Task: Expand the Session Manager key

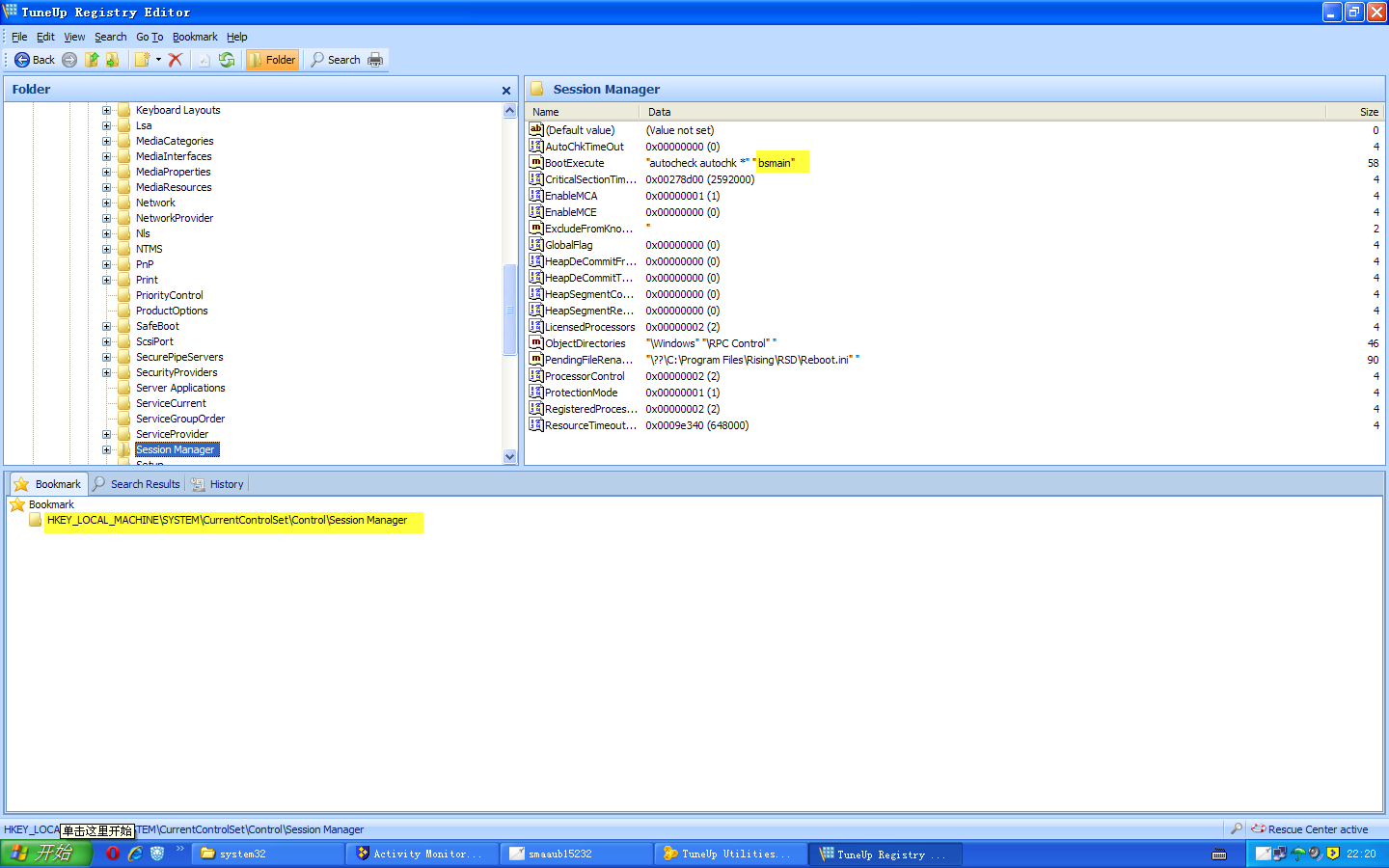Action: (107, 449)
